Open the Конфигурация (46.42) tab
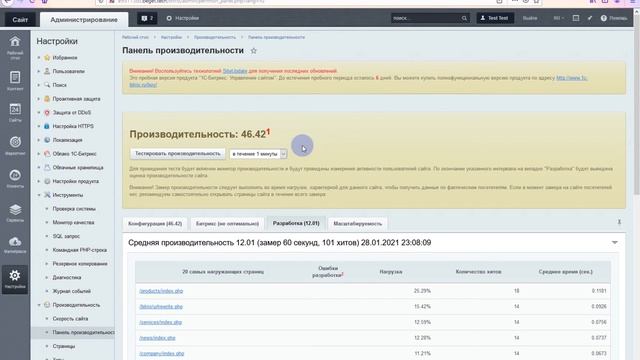The image size is (640, 360). 155,224
